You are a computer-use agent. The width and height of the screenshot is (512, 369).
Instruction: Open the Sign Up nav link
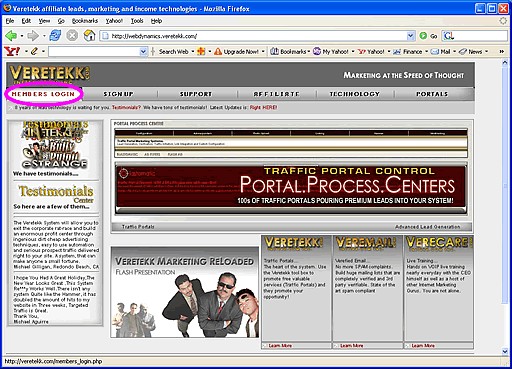pyautogui.click(x=118, y=94)
